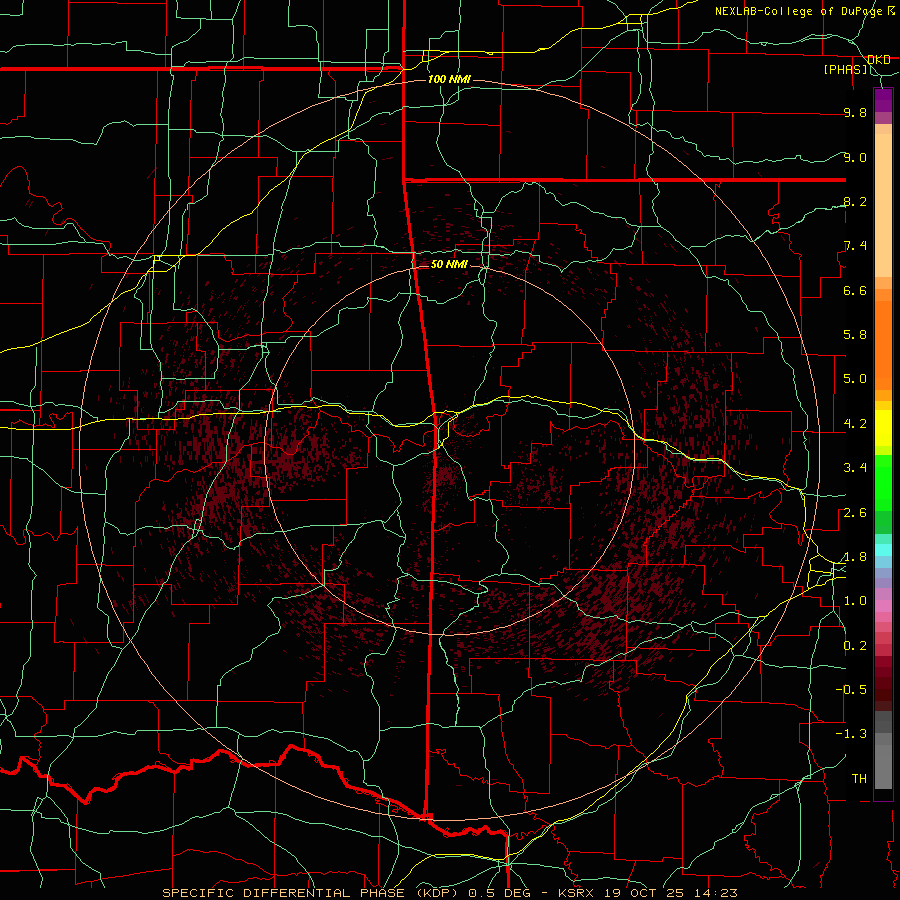Click the 4.2 scale value
This screenshot has width=900, height=900.
tap(855, 424)
